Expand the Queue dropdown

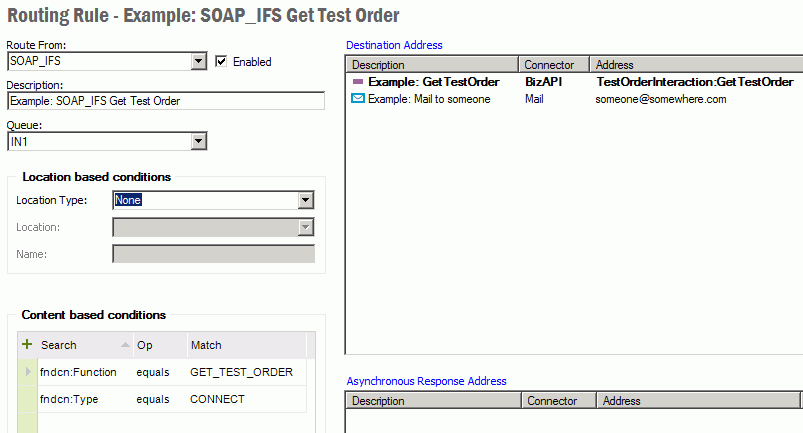(x=199, y=141)
